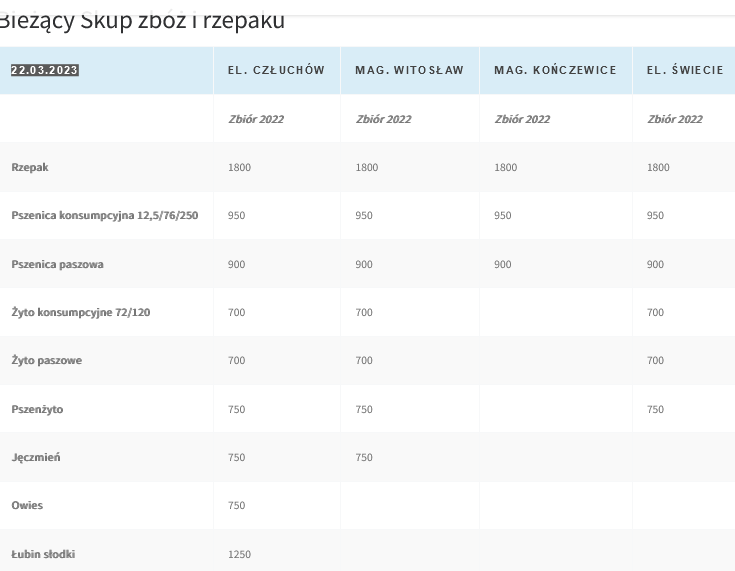Click the MAG. WITOSŁAW column header
The height and width of the screenshot is (571, 735).
(409, 70)
